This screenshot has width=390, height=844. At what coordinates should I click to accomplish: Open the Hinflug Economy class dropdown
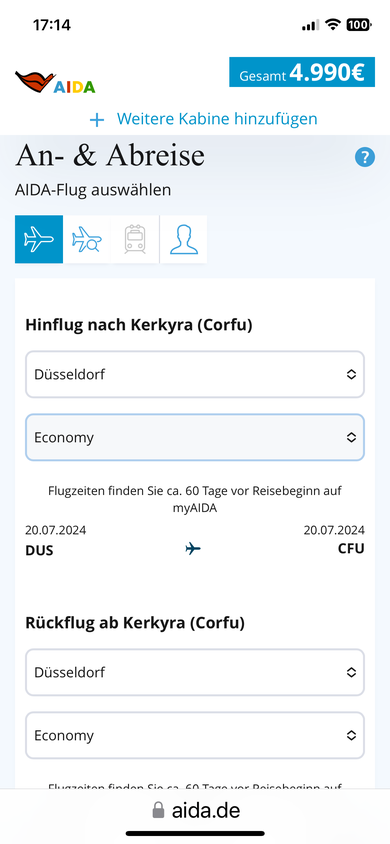[x=195, y=438]
